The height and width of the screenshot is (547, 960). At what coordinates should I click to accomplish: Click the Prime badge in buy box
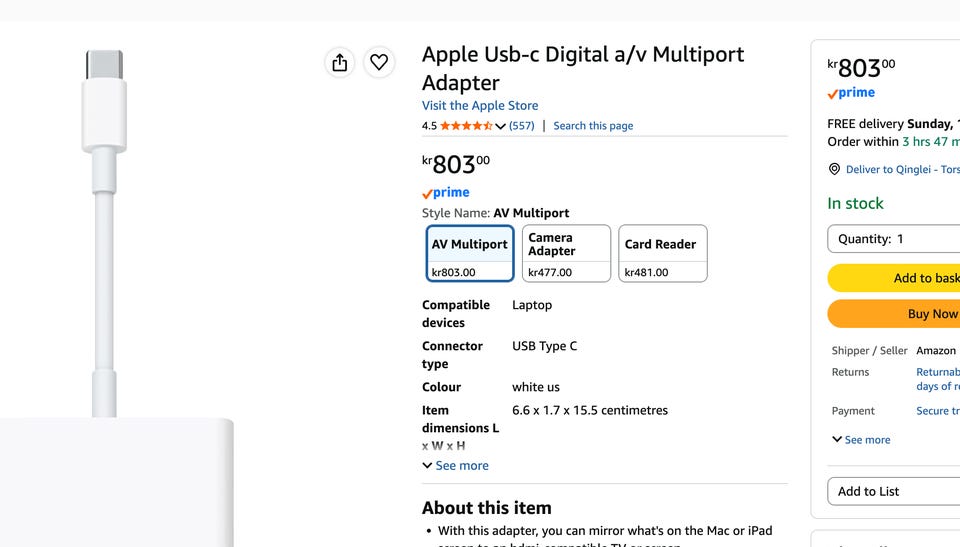851,93
